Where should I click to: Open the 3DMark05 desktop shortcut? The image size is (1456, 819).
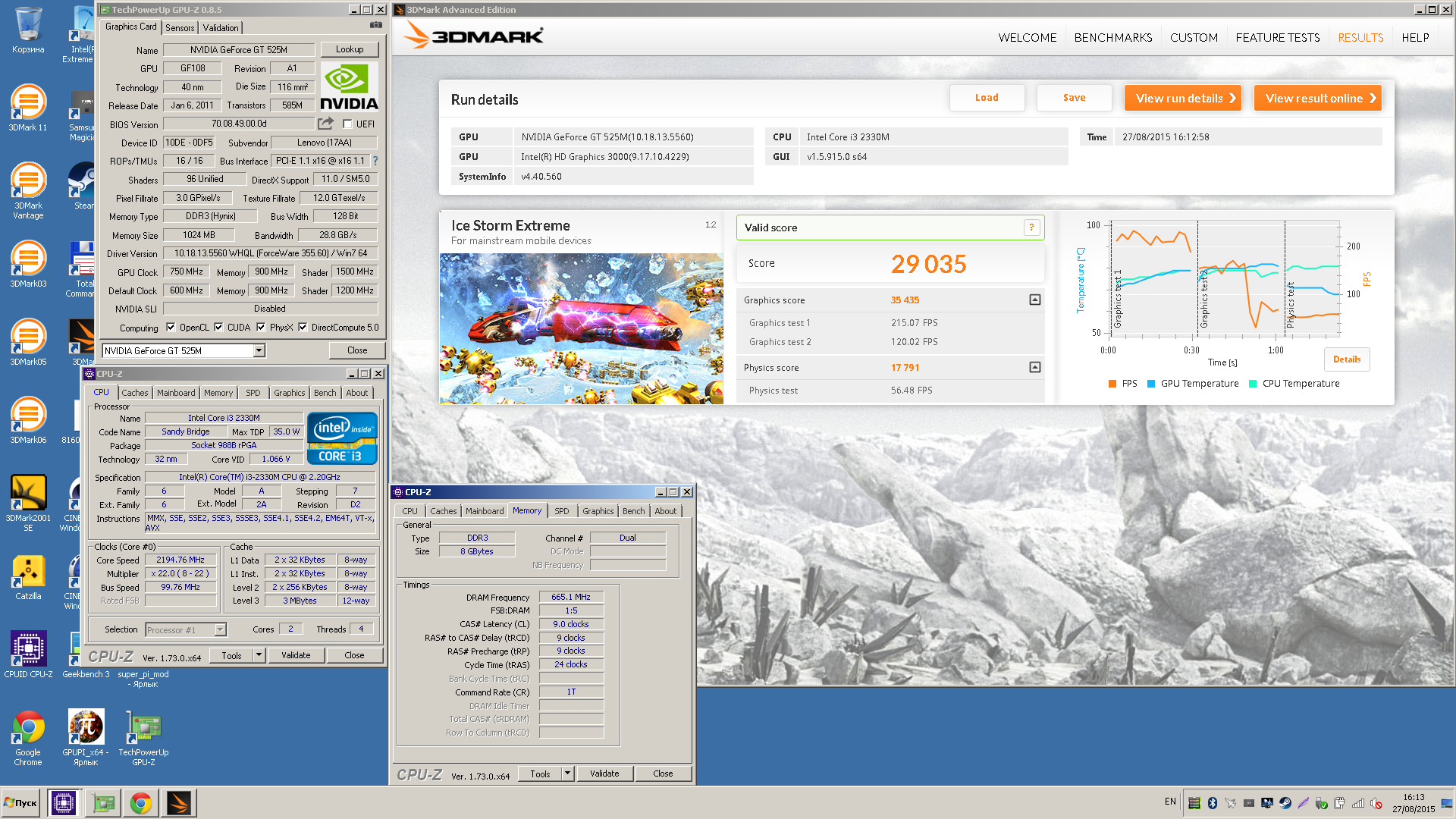click(28, 343)
